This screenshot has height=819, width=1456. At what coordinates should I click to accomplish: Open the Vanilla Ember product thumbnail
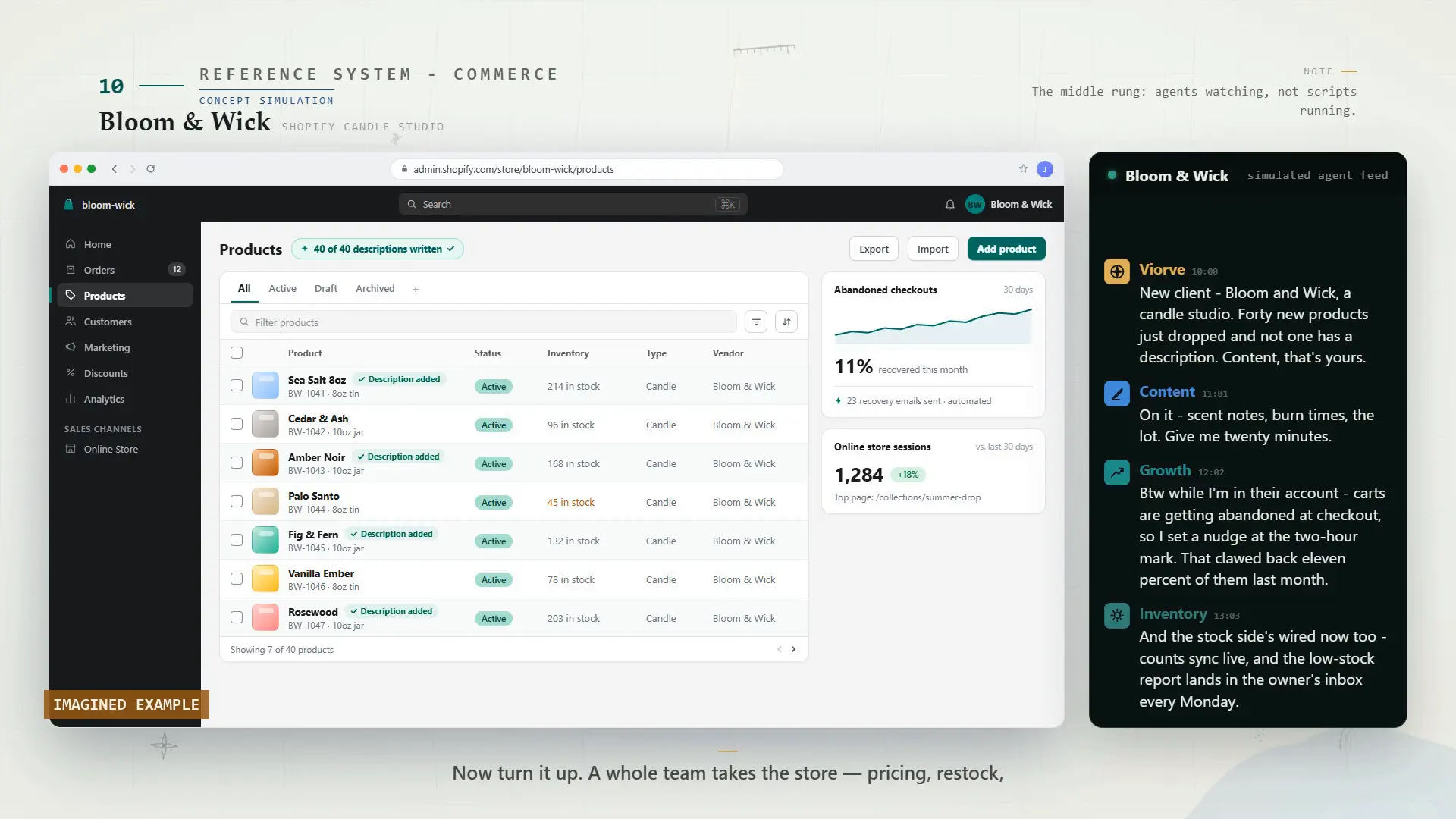[265, 579]
